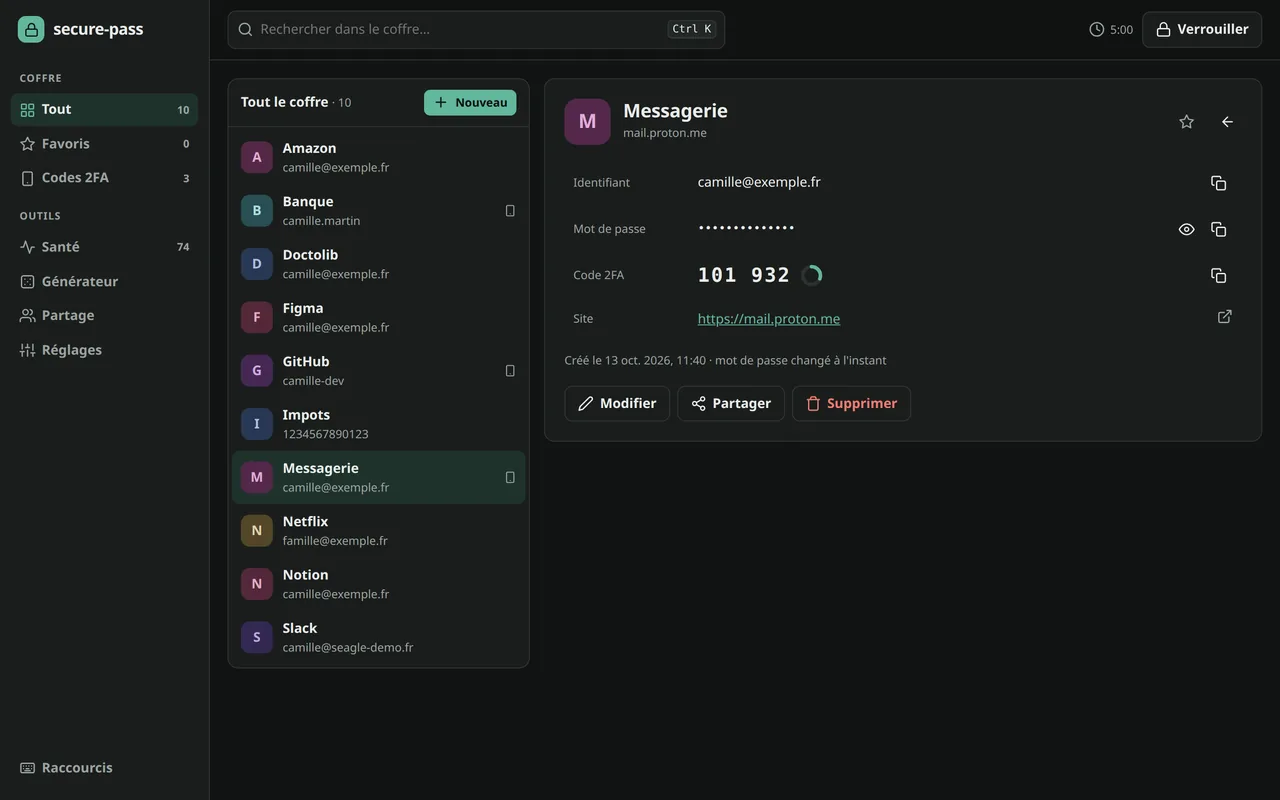
Task: Copy the Identifiant camille@exemple.fr value
Action: click(1218, 183)
